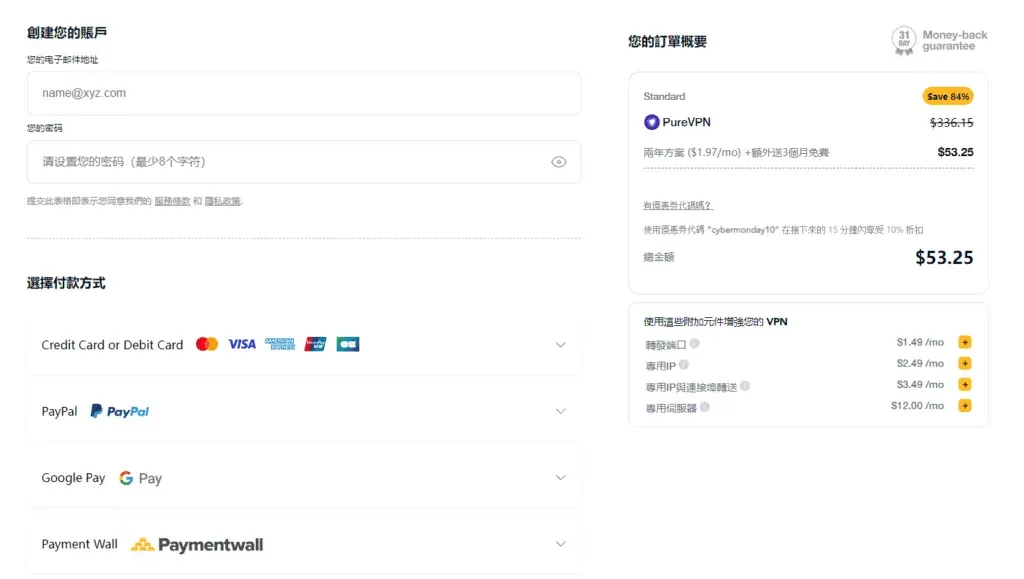Click the Carte Bancaire CB icon
Screen dimensions: 1024x579
(348, 344)
